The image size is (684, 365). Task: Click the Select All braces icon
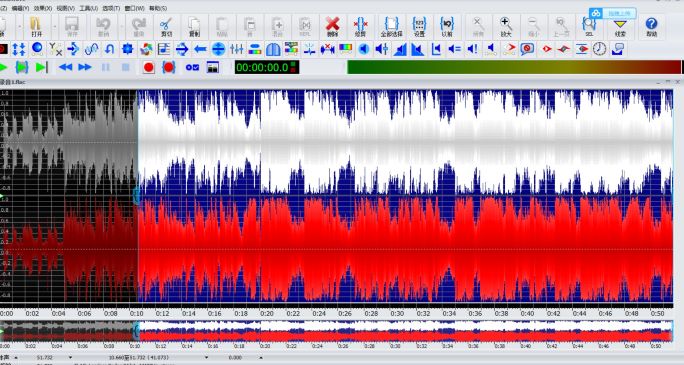[x=391, y=27]
